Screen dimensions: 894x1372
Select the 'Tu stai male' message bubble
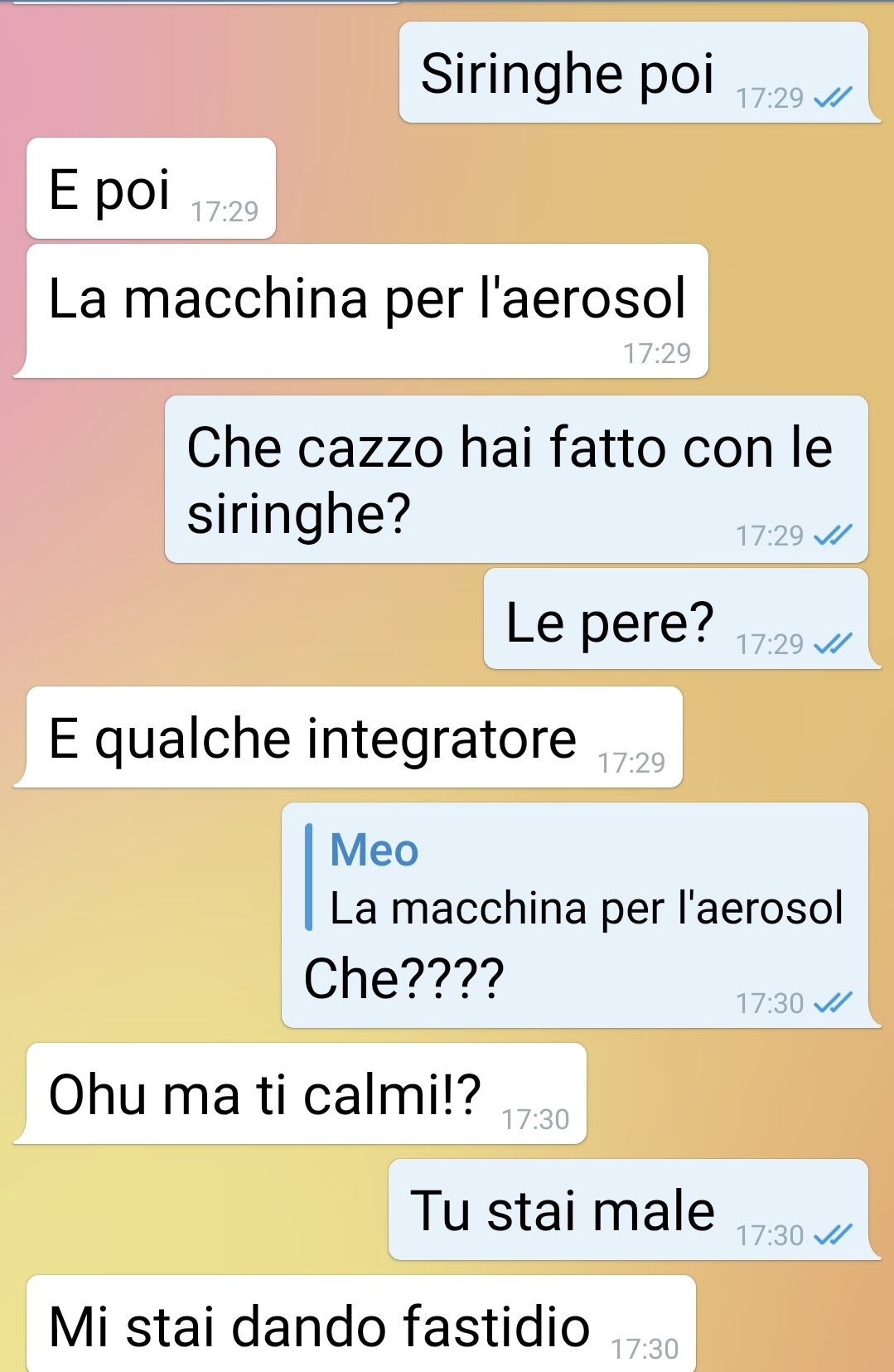pos(635,1210)
